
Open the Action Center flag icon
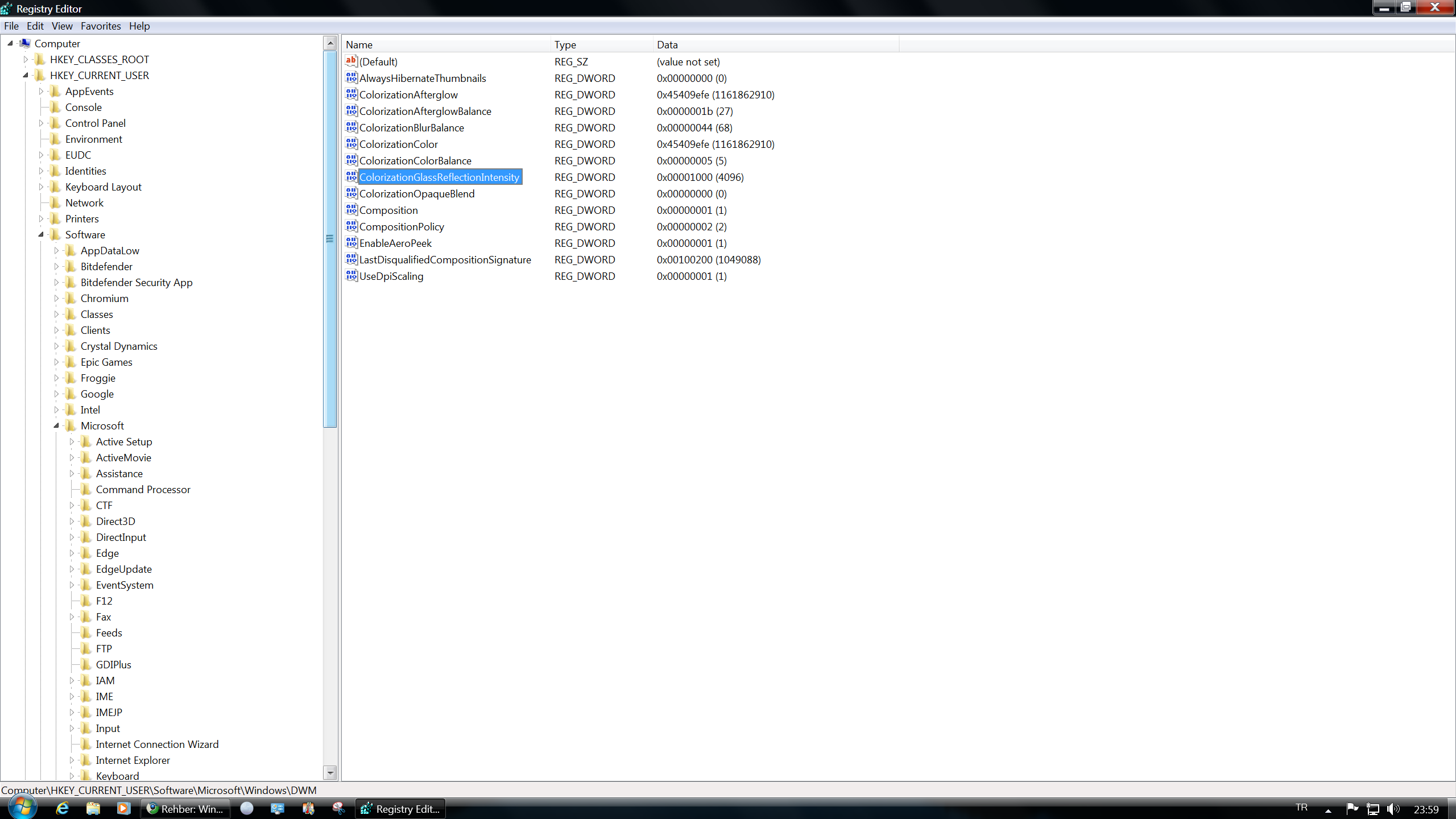(x=1352, y=809)
